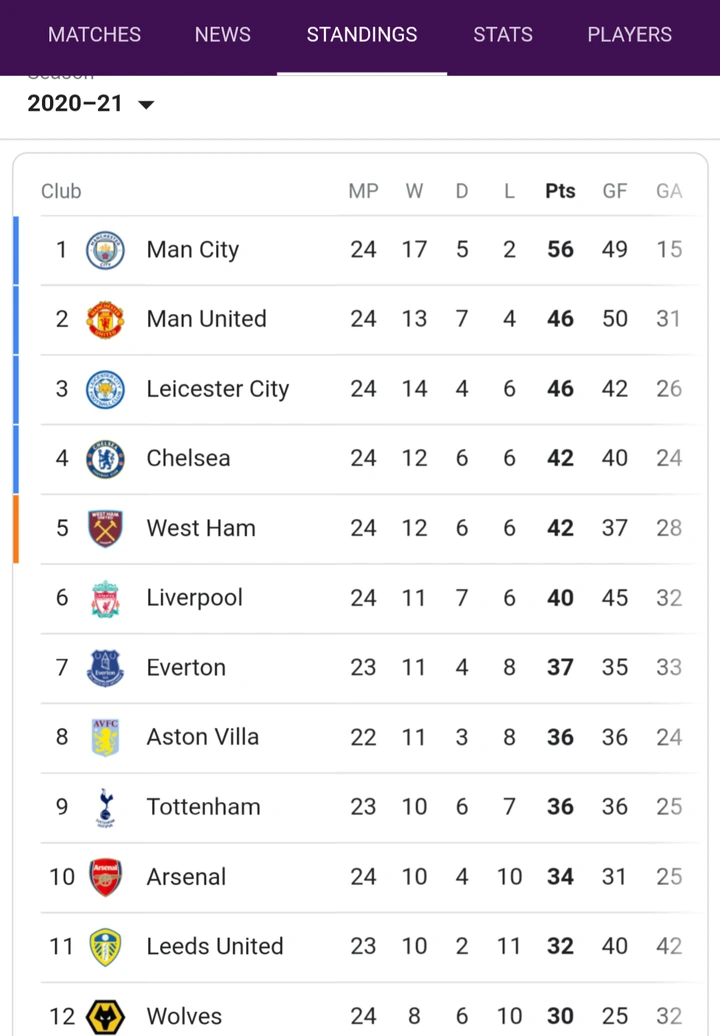This screenshot has height=1036, width=720.
Task: Click the Arsenal cannon crest
Action: (105, 877)
